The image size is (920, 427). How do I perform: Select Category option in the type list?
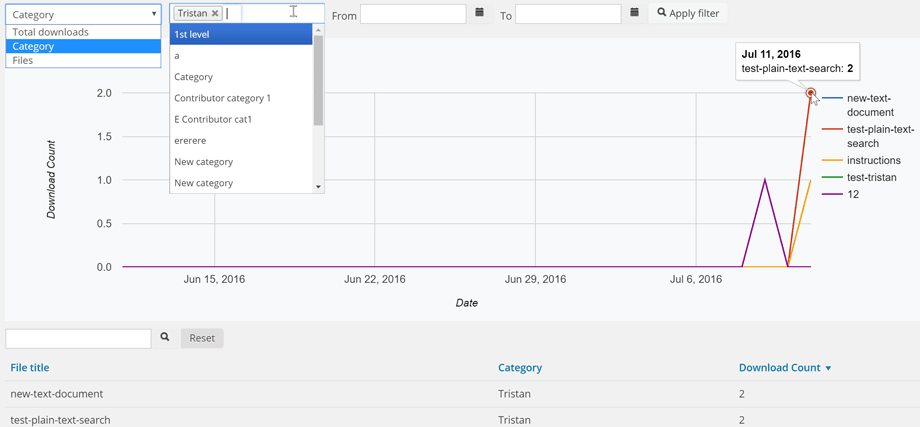coord(83,46)
